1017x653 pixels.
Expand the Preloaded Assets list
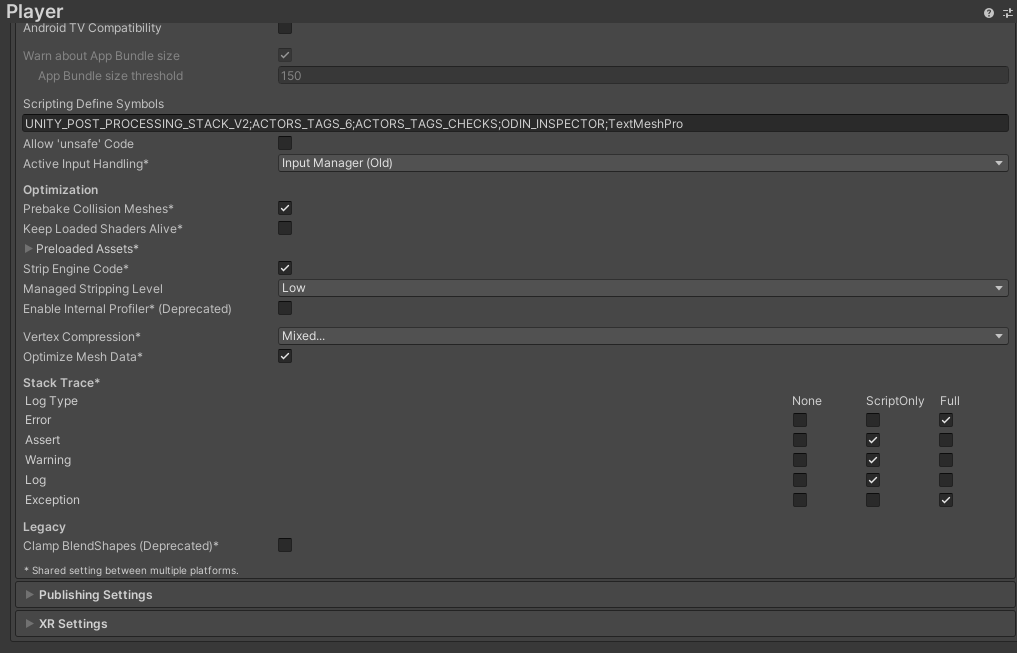(31, 248)
